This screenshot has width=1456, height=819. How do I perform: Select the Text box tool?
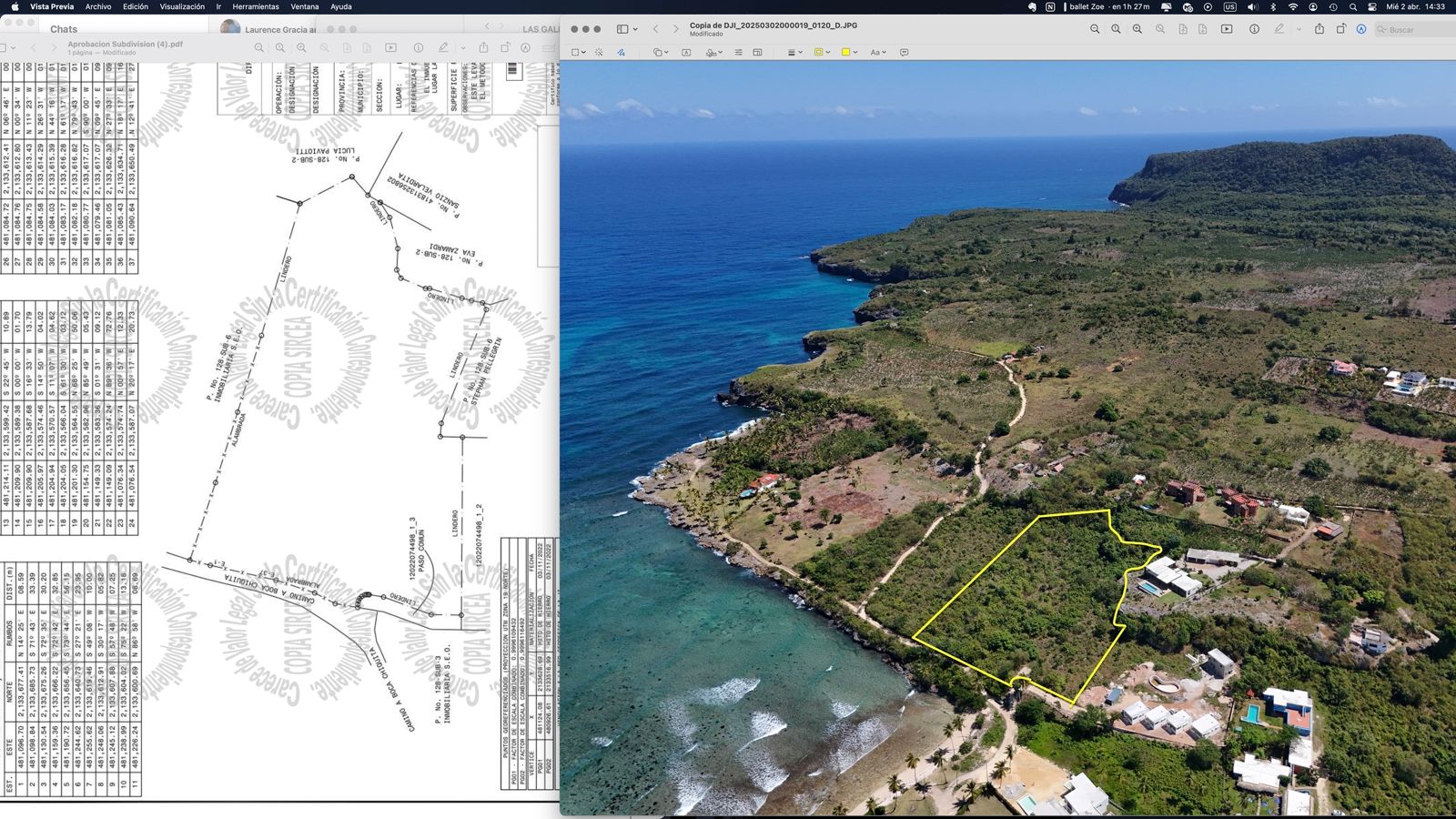686,52
